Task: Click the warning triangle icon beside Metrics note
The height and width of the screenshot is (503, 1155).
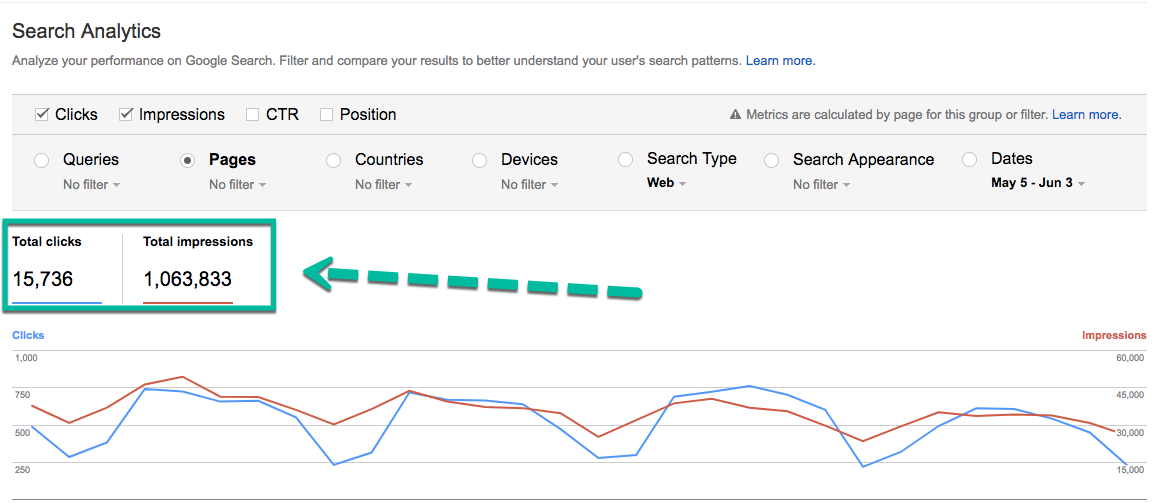Action: coord(735,115)
